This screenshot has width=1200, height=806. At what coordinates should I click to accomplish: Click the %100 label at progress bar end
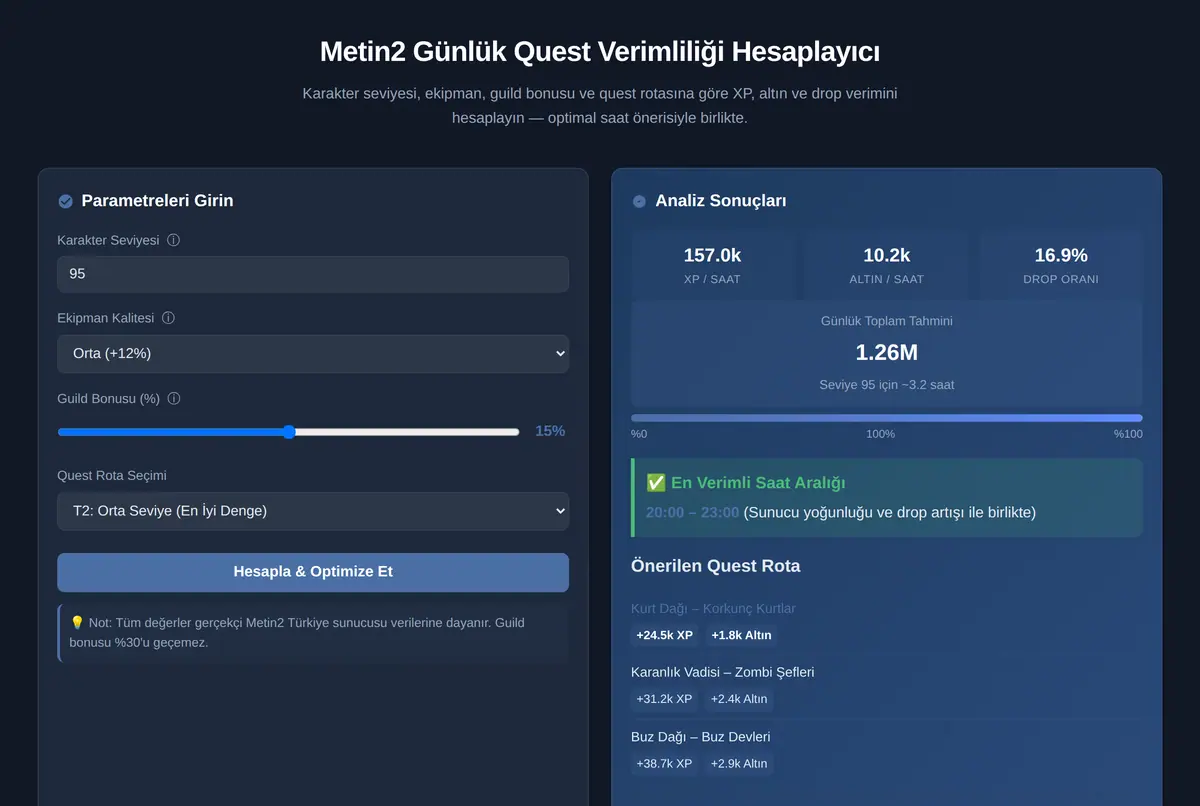(1128, 434)
